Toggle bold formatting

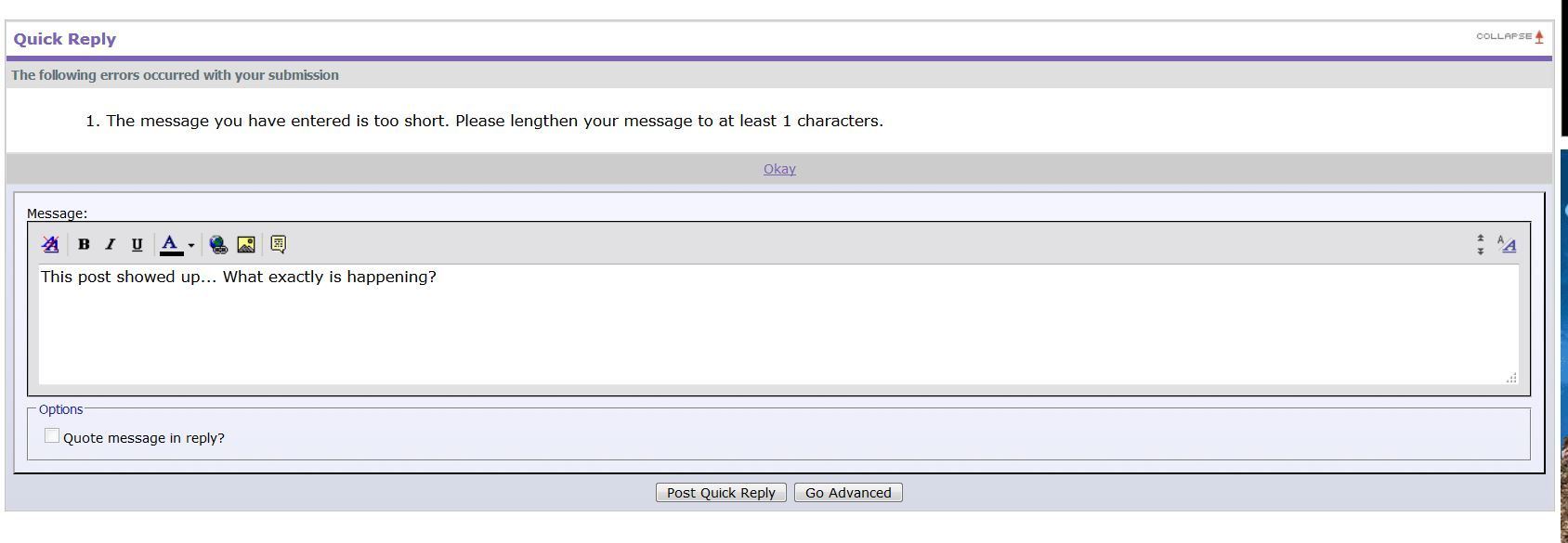(84, 244)
